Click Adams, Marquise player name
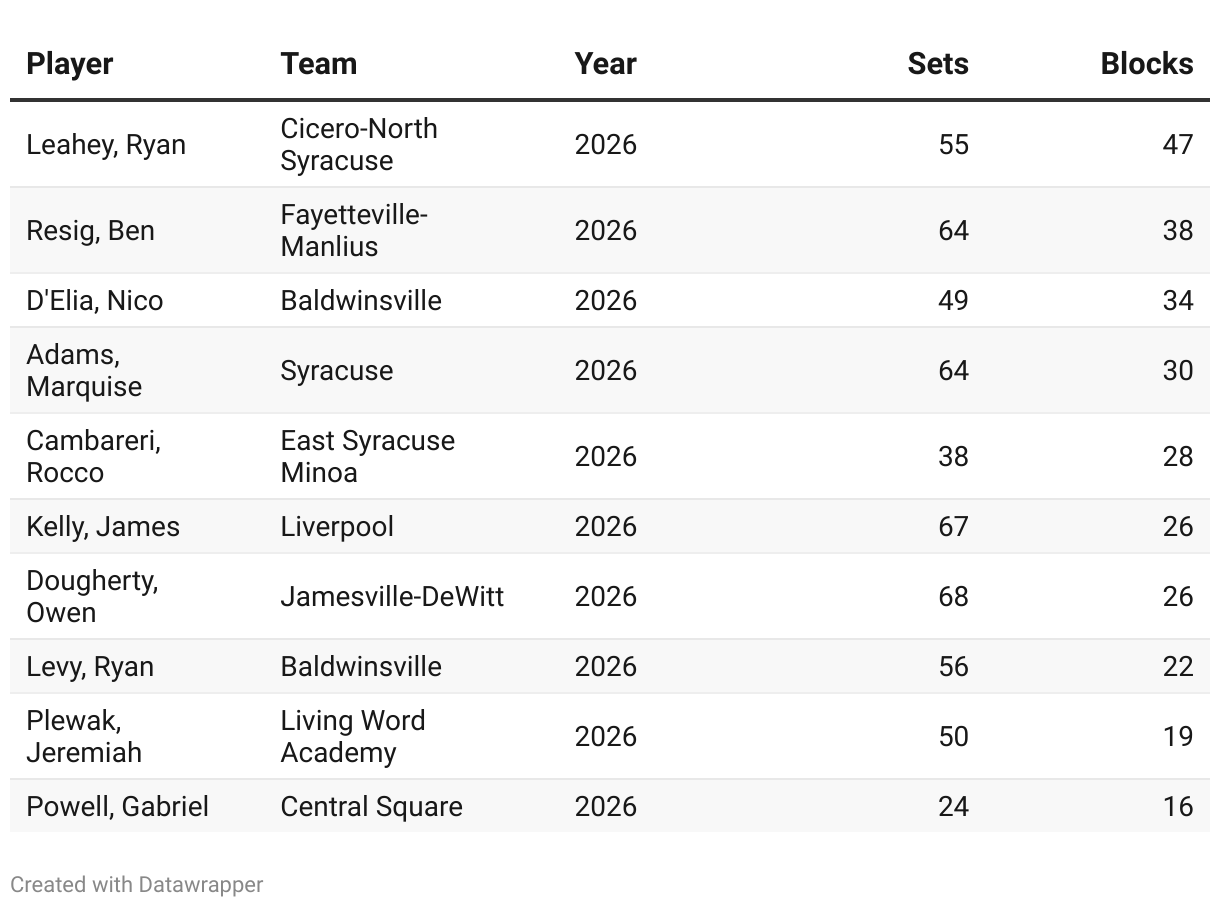The width and height of the screenshot is (1220, 908). click(84, 371)
